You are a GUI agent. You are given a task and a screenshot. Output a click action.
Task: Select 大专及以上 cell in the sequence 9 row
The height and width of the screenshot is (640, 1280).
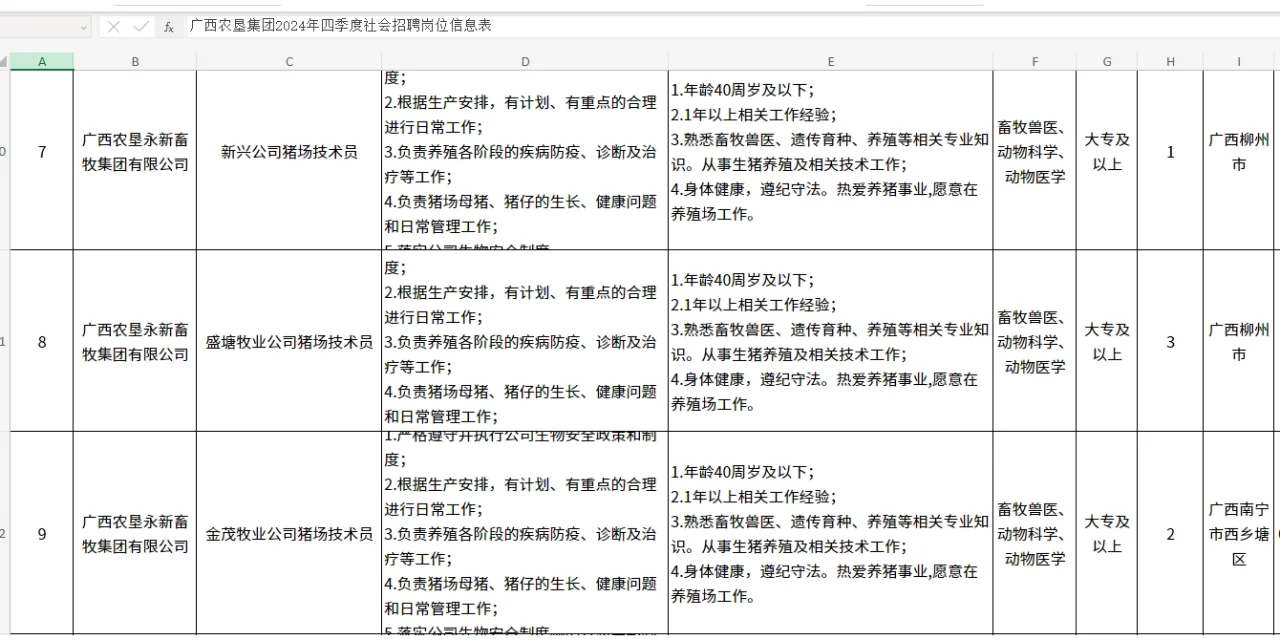pyautogui.click(x=1107, y=533)
